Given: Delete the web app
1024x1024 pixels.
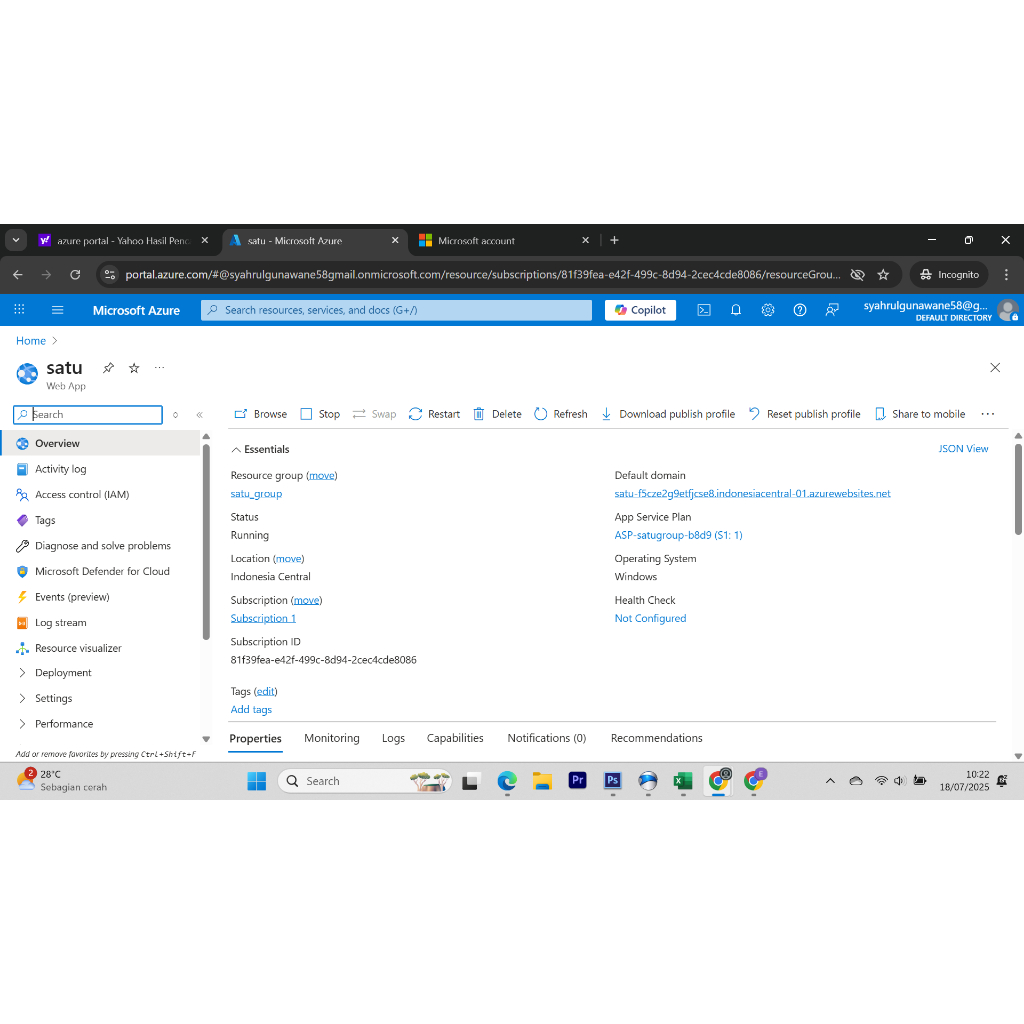Looking at the screenshot, I should click(x=497, y=414).
